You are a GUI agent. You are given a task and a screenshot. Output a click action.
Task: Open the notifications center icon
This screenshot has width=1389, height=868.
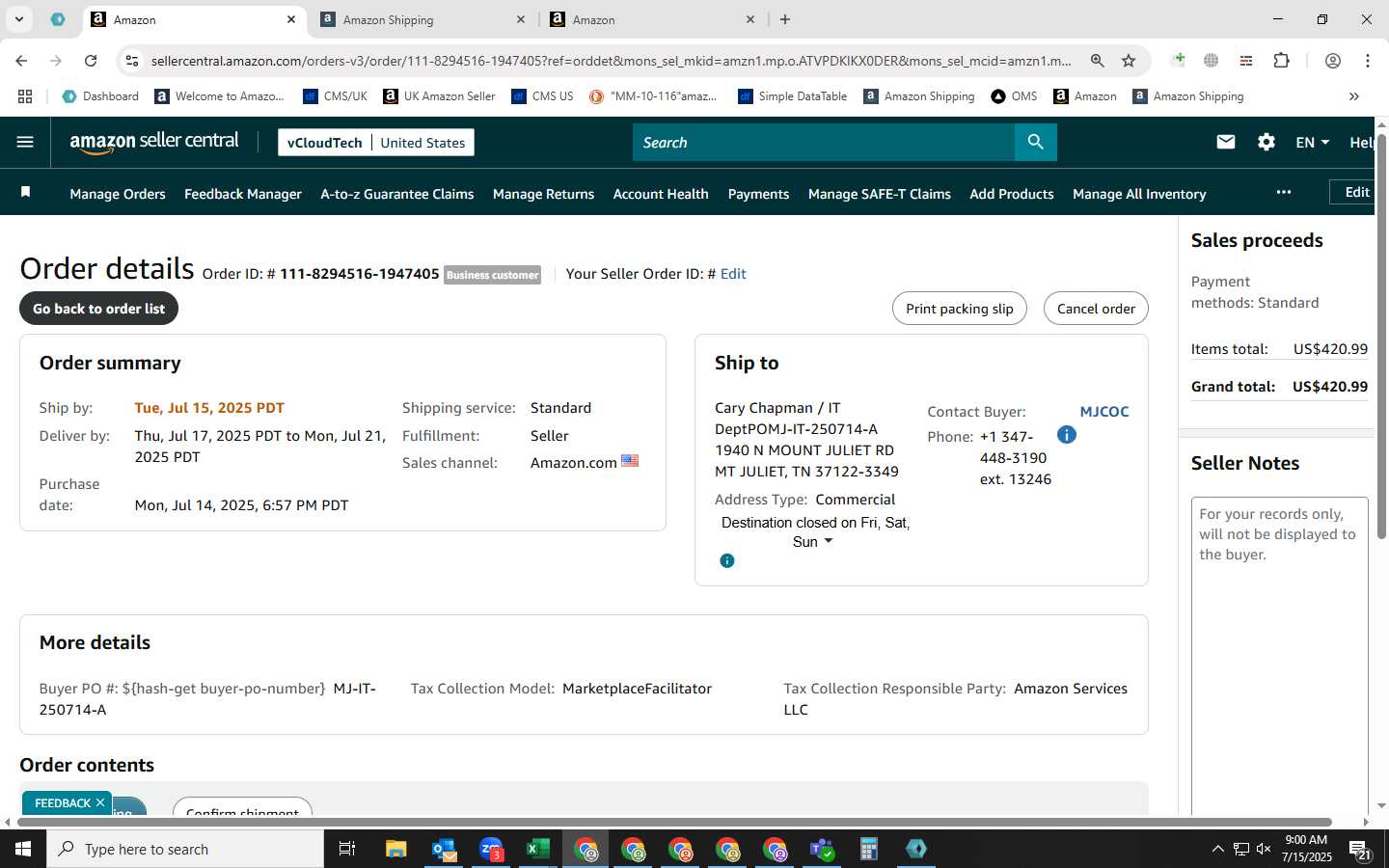tap(1361, 849)
